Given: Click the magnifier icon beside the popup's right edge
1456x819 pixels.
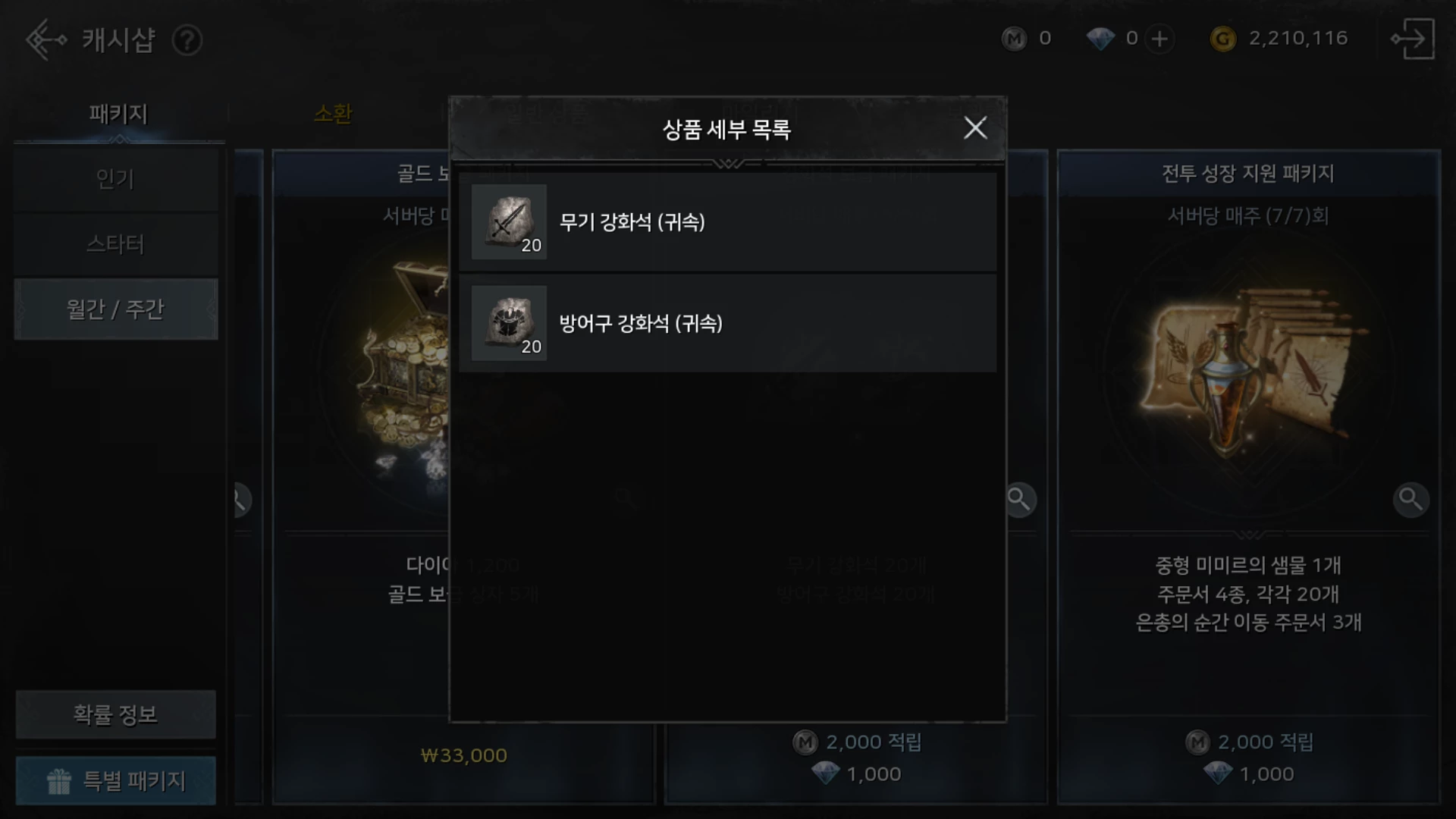Looking at the screenshot, I should [1021, 500].
